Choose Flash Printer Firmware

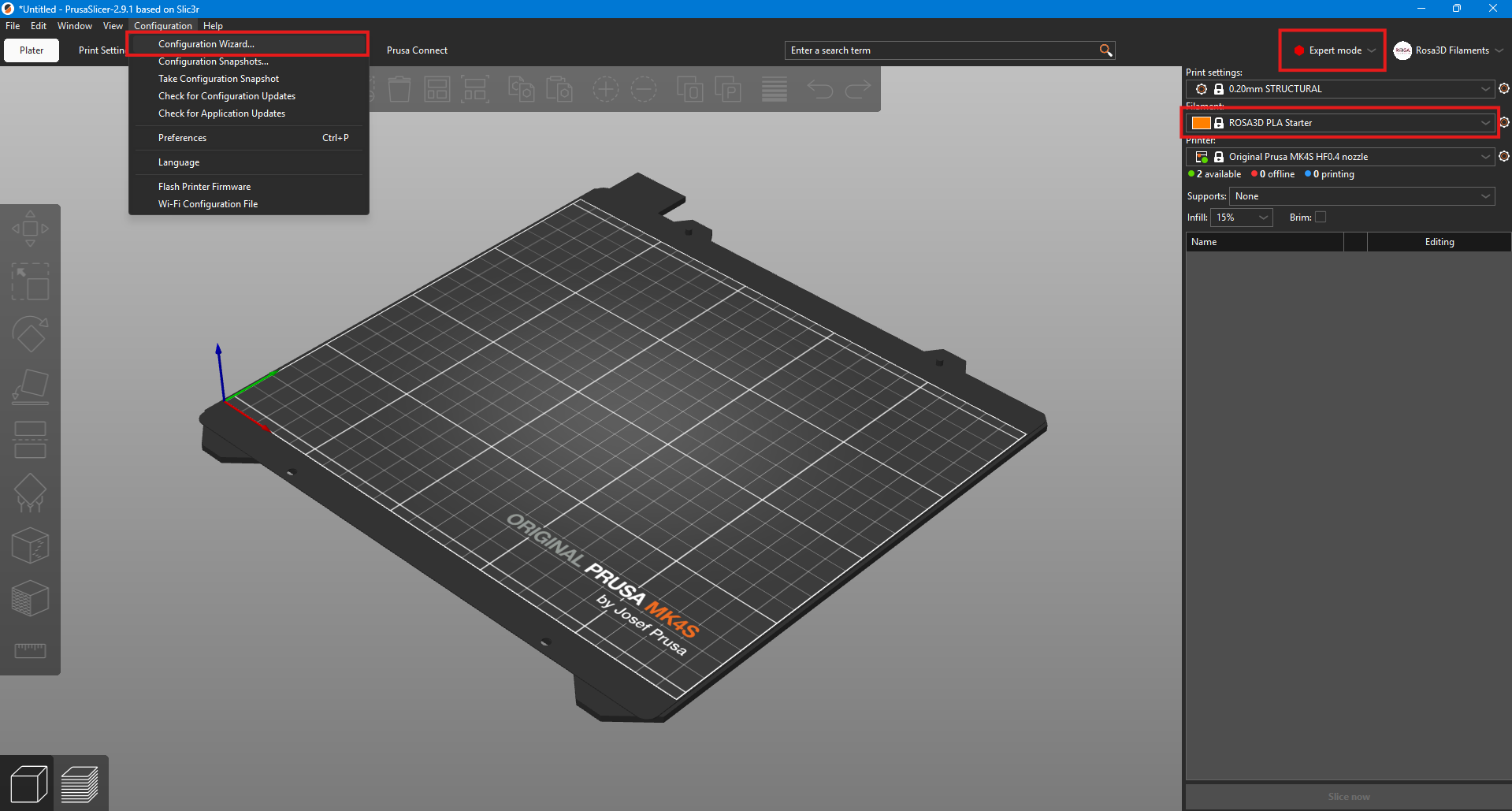[248, 187]
